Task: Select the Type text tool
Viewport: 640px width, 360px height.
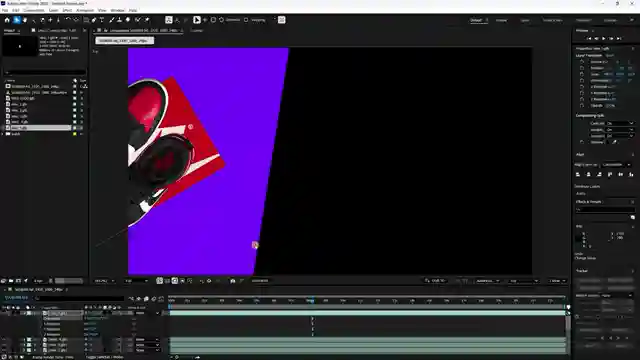Action: coord(102,20)
